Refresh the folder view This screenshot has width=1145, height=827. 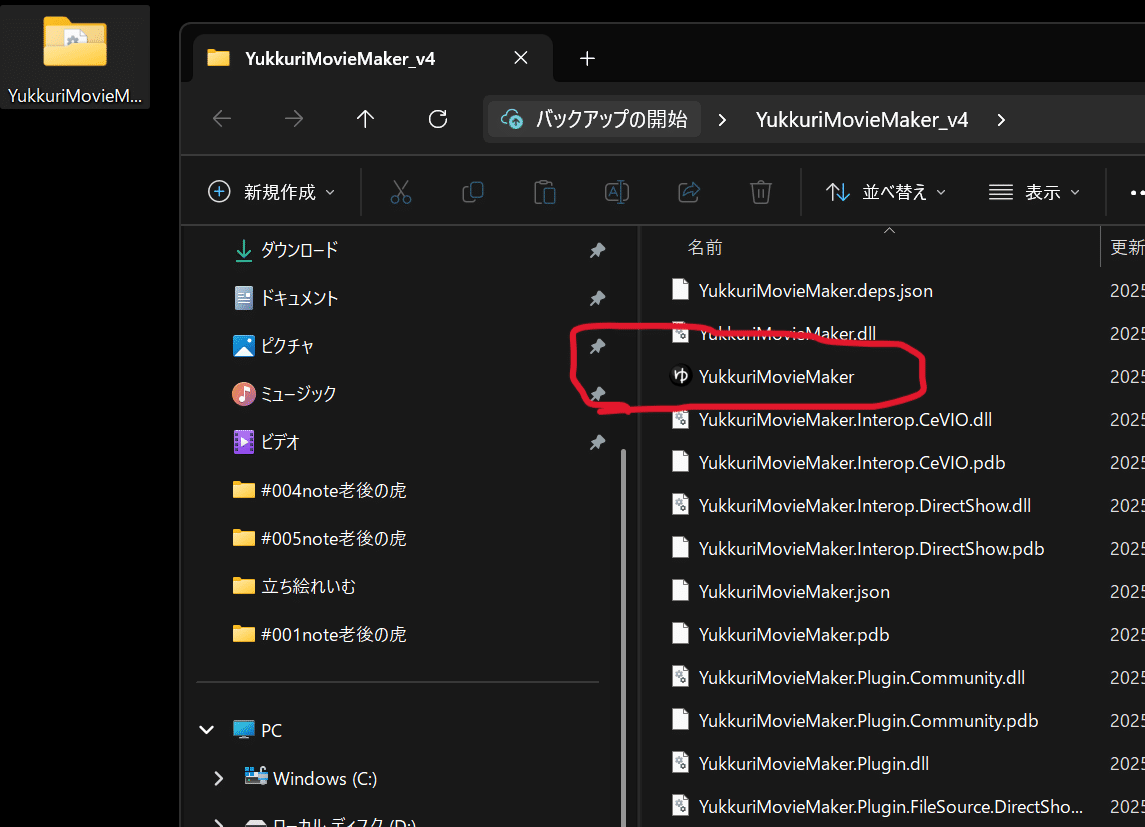pos(437,118)
